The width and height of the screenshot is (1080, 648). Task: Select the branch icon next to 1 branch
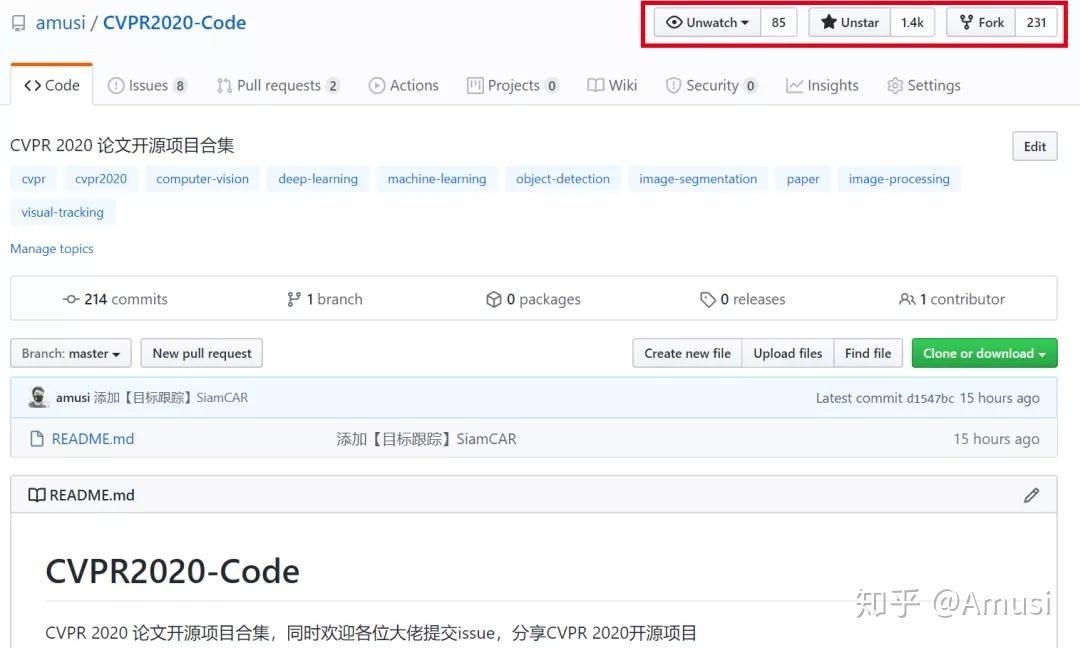click(295, 299)
